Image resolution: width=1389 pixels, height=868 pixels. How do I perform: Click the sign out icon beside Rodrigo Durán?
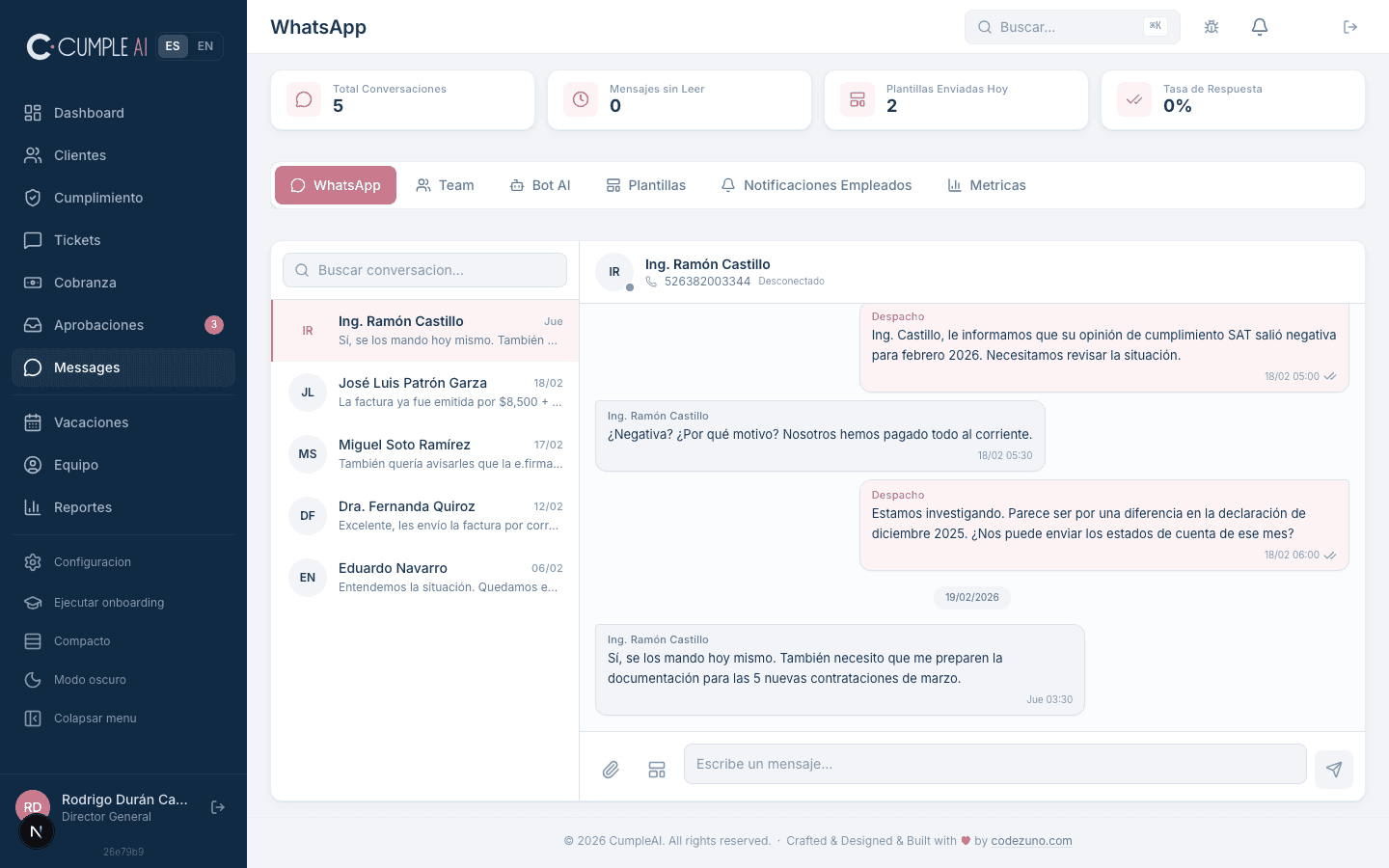click(x=218, y=807)
